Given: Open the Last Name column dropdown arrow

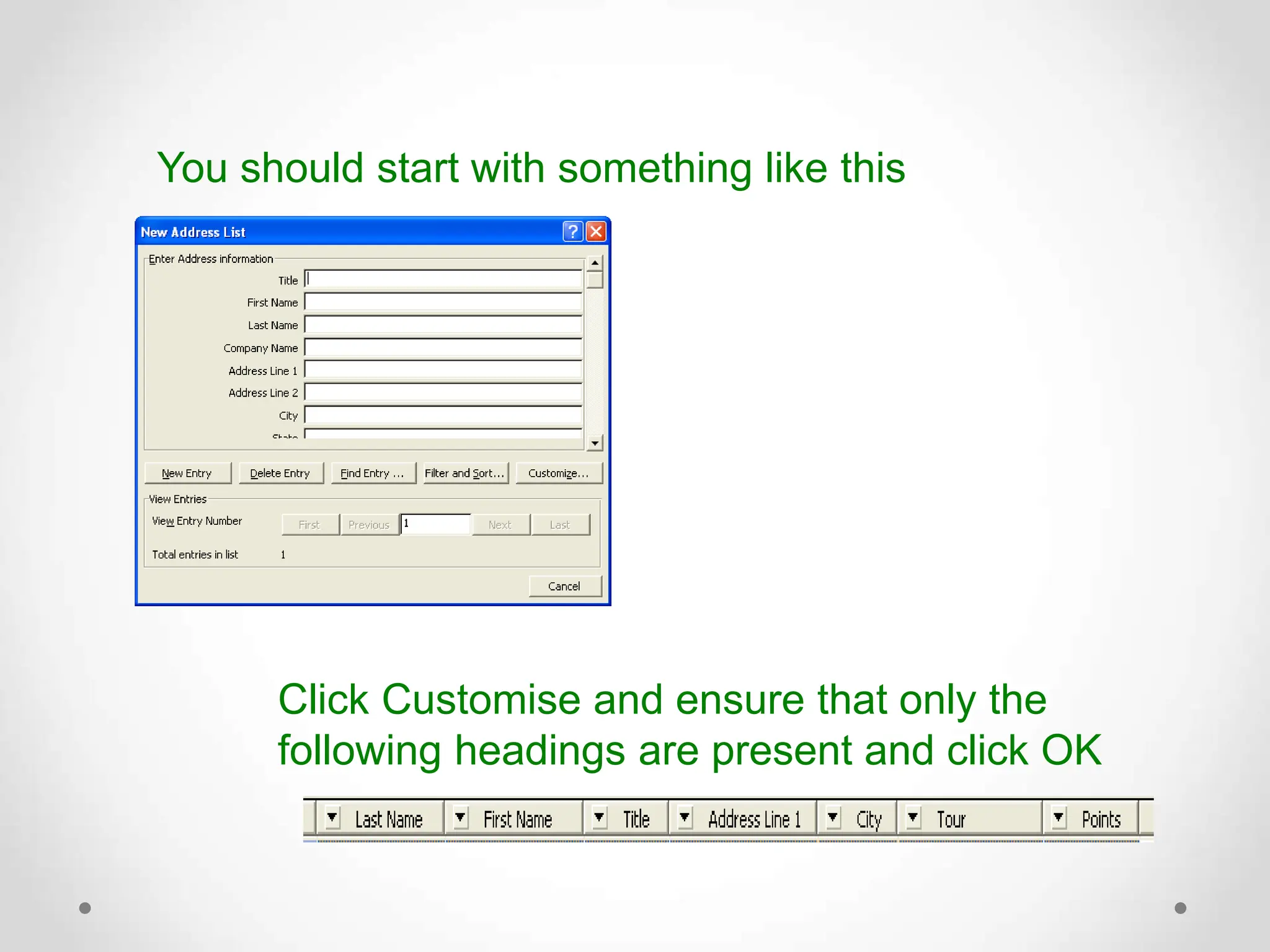Looking at the screenshot, I should (x=332, y=818).
